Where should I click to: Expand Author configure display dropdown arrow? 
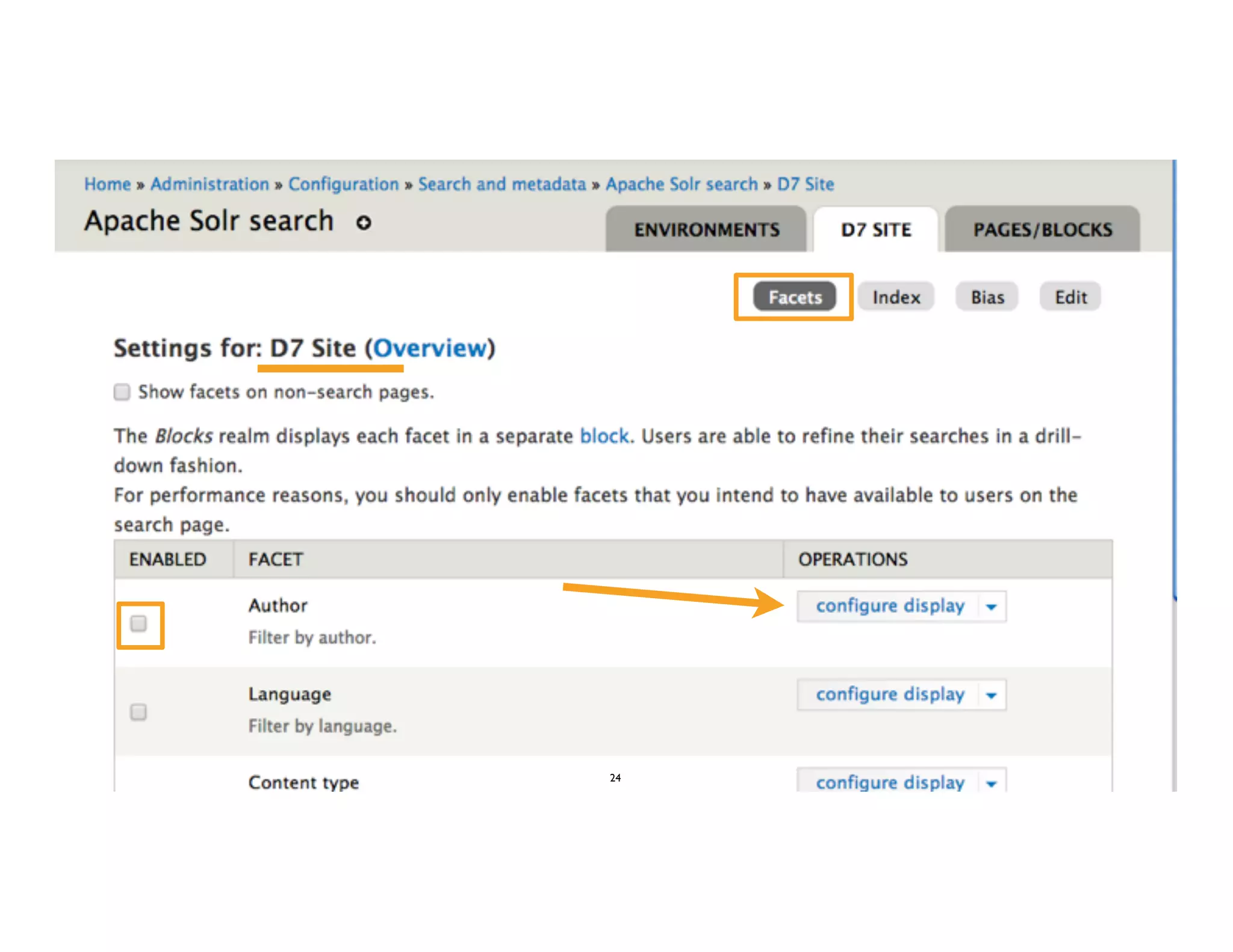[x=991, y=607]
